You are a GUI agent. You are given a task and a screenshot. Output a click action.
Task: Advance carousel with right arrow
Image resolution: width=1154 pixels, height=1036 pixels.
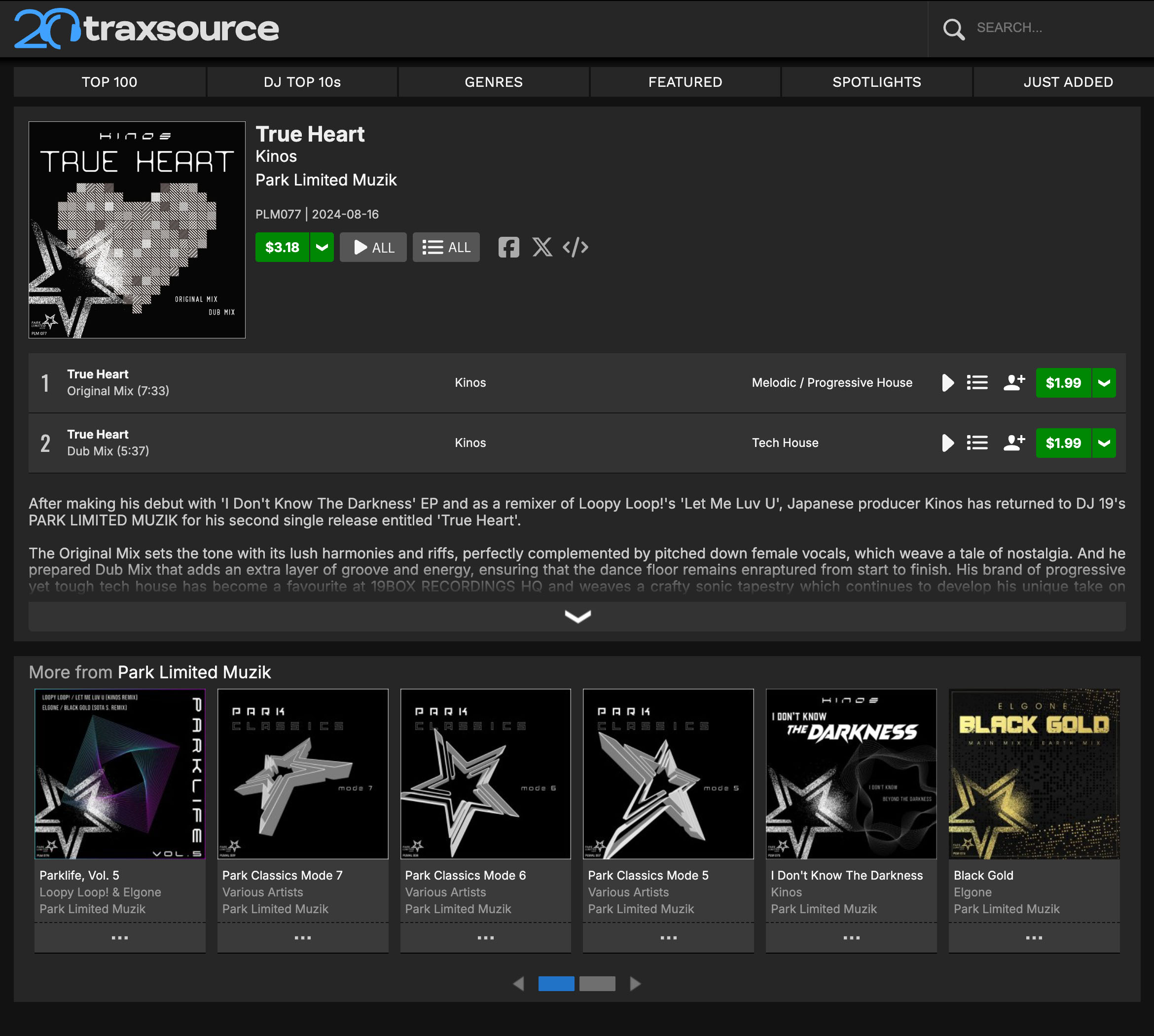pos(635,984)
